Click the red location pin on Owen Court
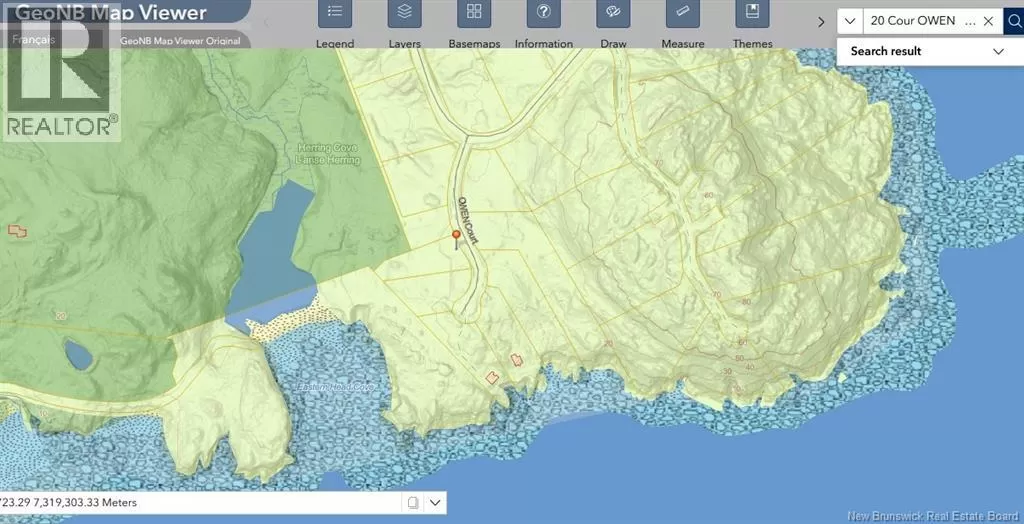Screen dimensions: 1024x524 (x=456, y=236)
